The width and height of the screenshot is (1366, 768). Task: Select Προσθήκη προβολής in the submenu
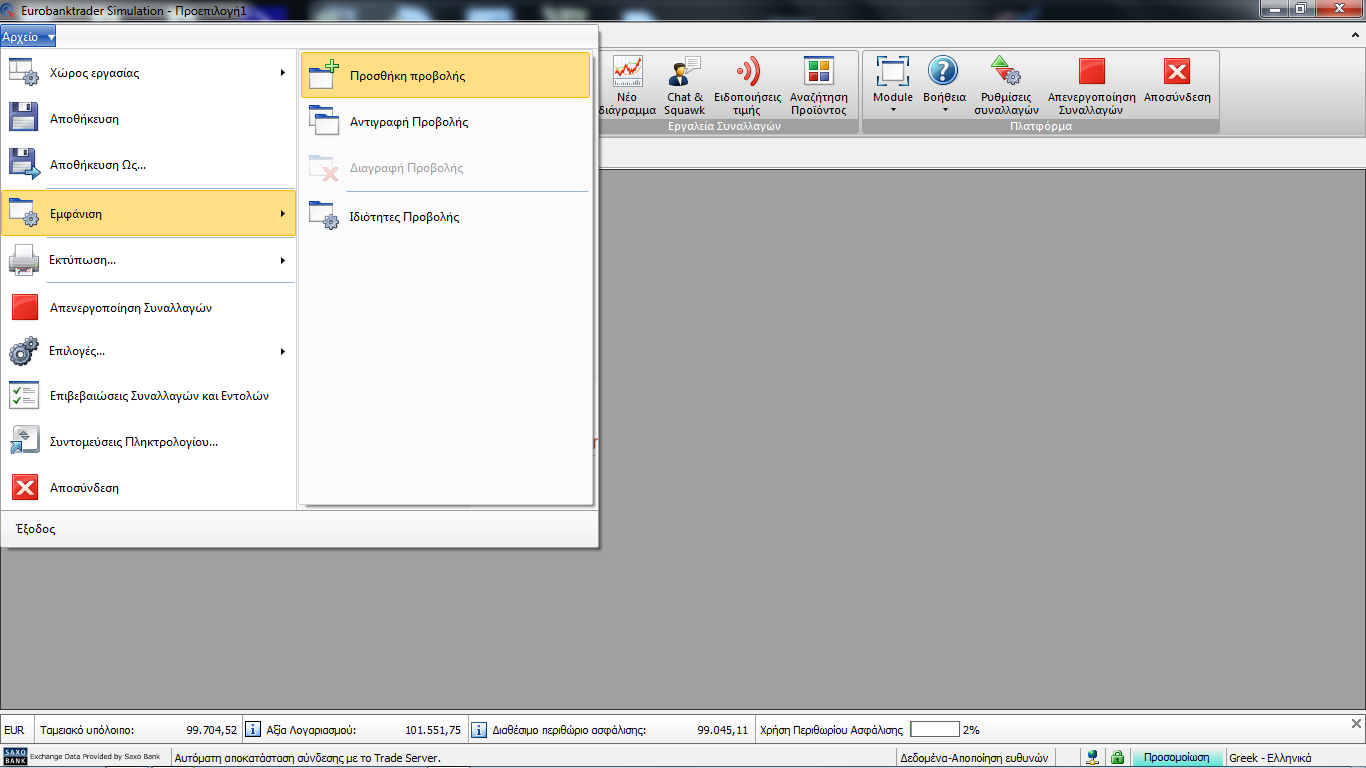pos(445,75)
